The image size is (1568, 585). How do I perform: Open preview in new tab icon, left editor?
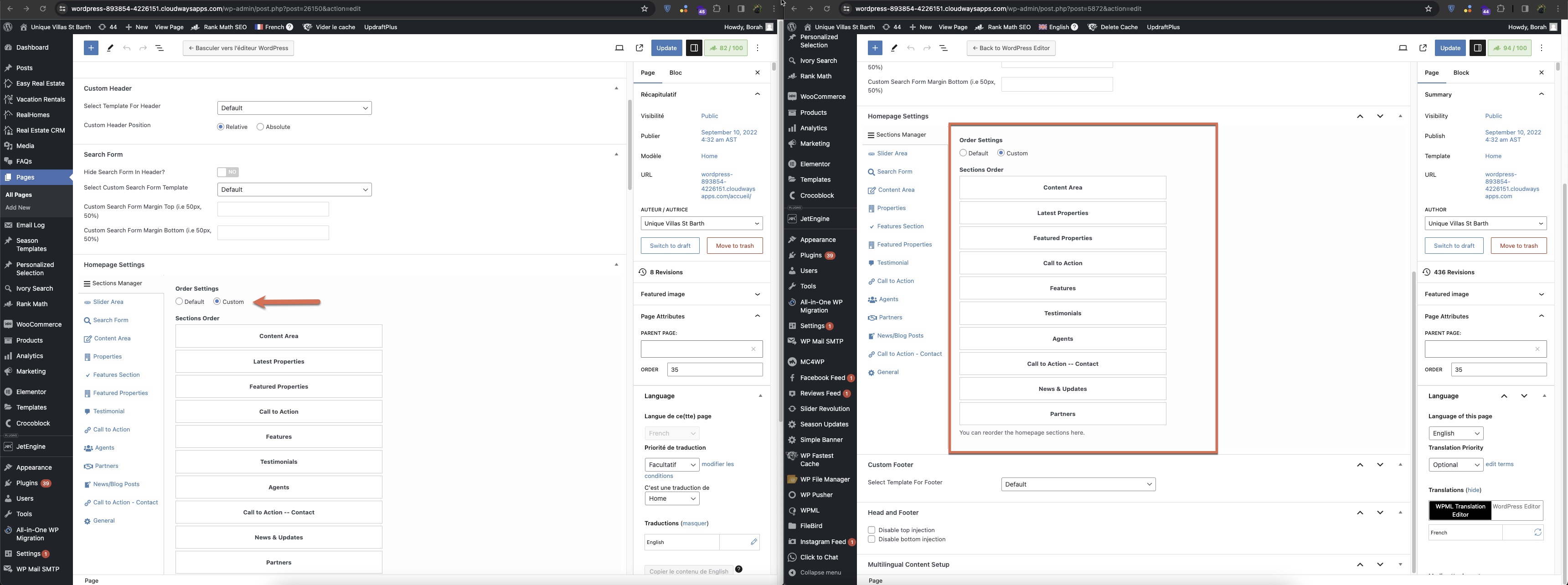coord(639,48)
